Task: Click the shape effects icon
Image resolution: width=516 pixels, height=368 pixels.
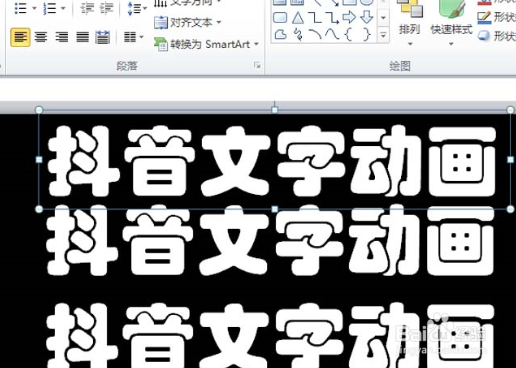Action: 484,36
